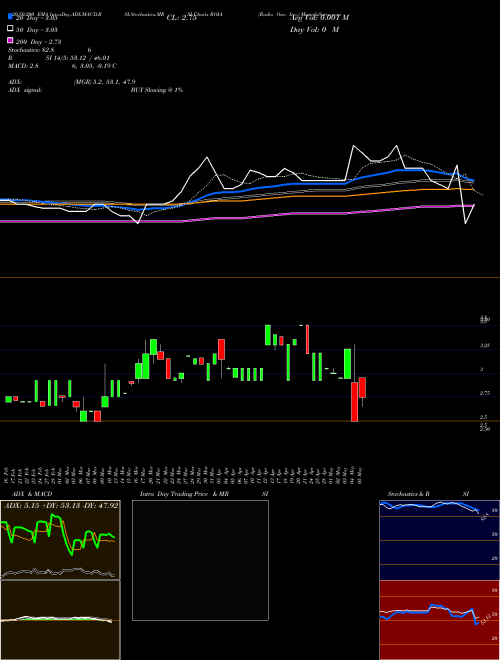Click the 'Intra Day Trading Price & MR' title

coord(184,494)
